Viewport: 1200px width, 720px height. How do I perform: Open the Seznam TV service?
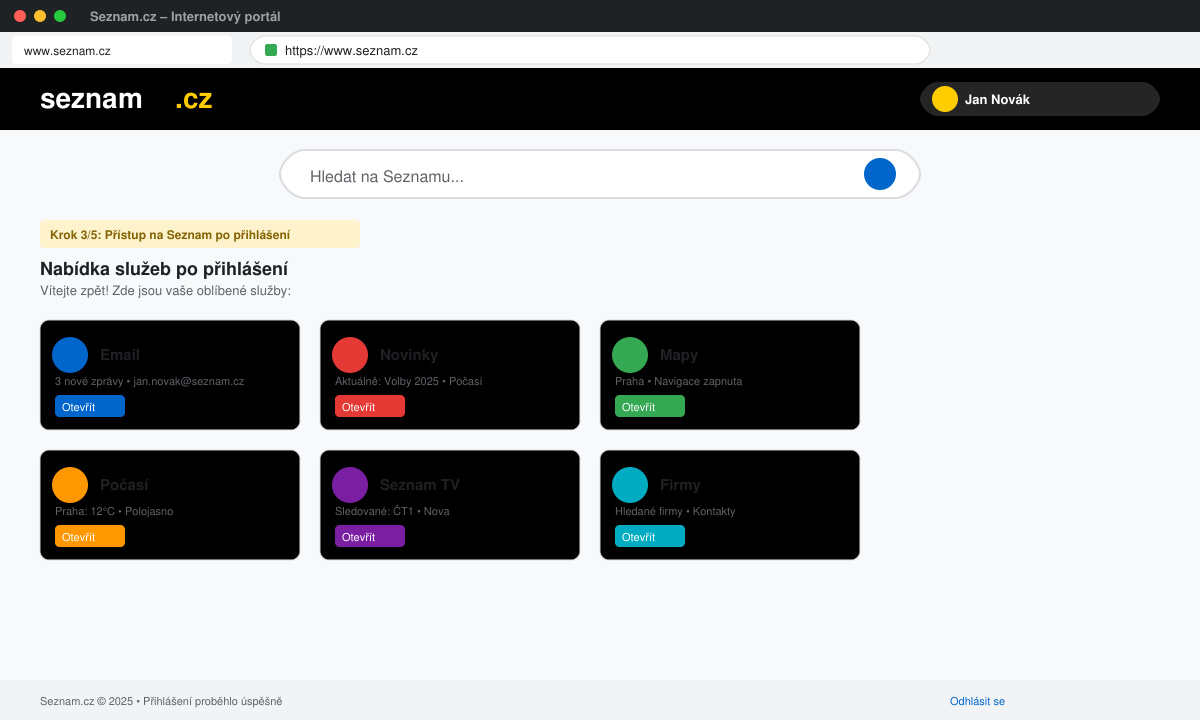click(x=370, y=536)
